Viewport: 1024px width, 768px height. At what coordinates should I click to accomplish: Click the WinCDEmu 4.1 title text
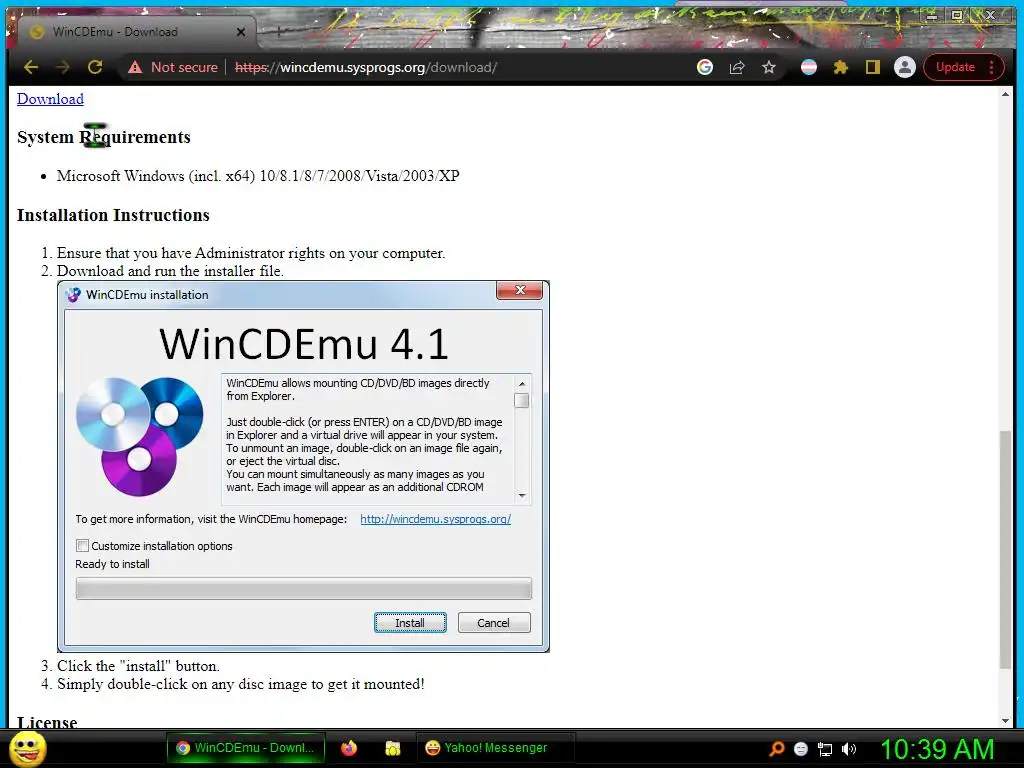pos(304,344)
